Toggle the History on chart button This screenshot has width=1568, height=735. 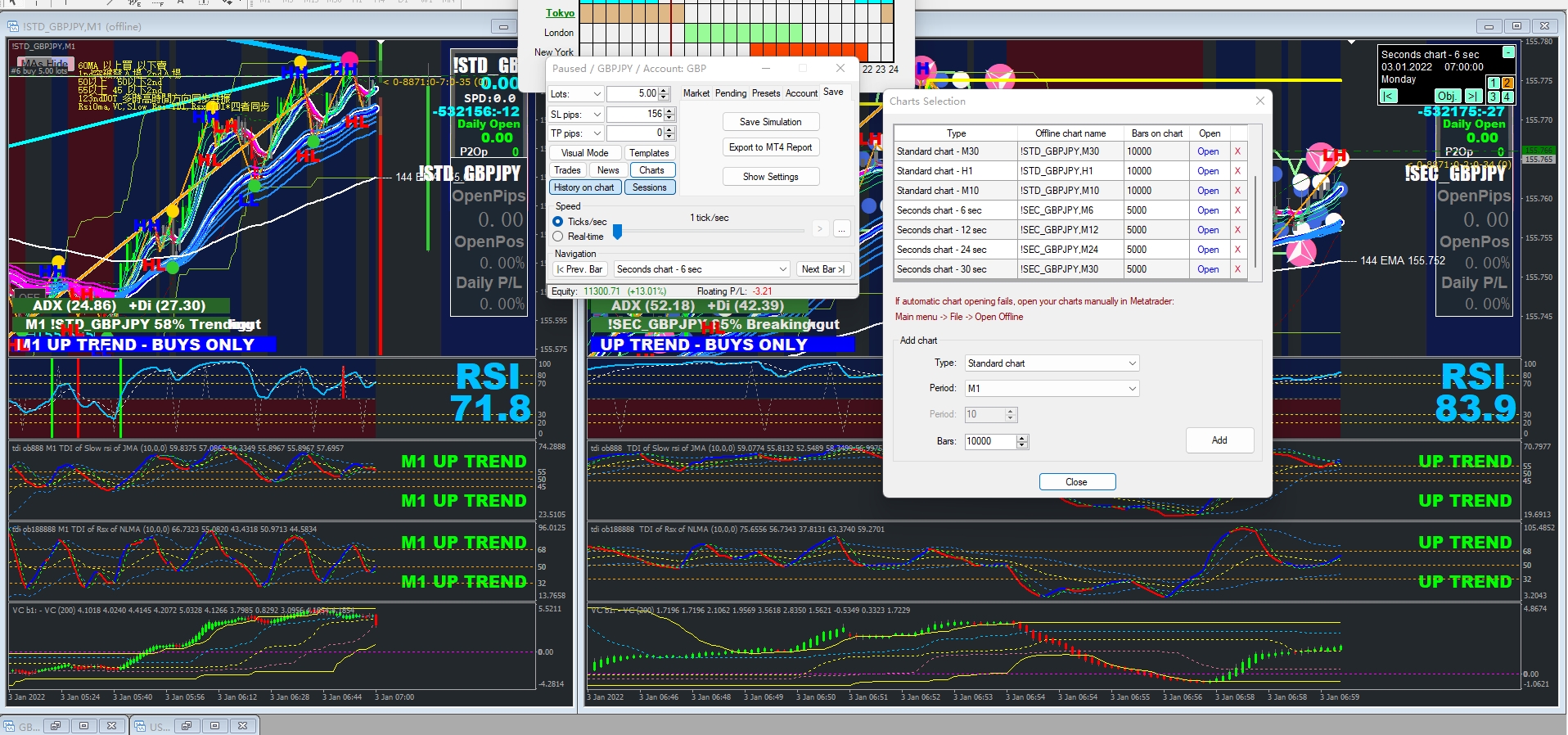(x=583, y=187)
